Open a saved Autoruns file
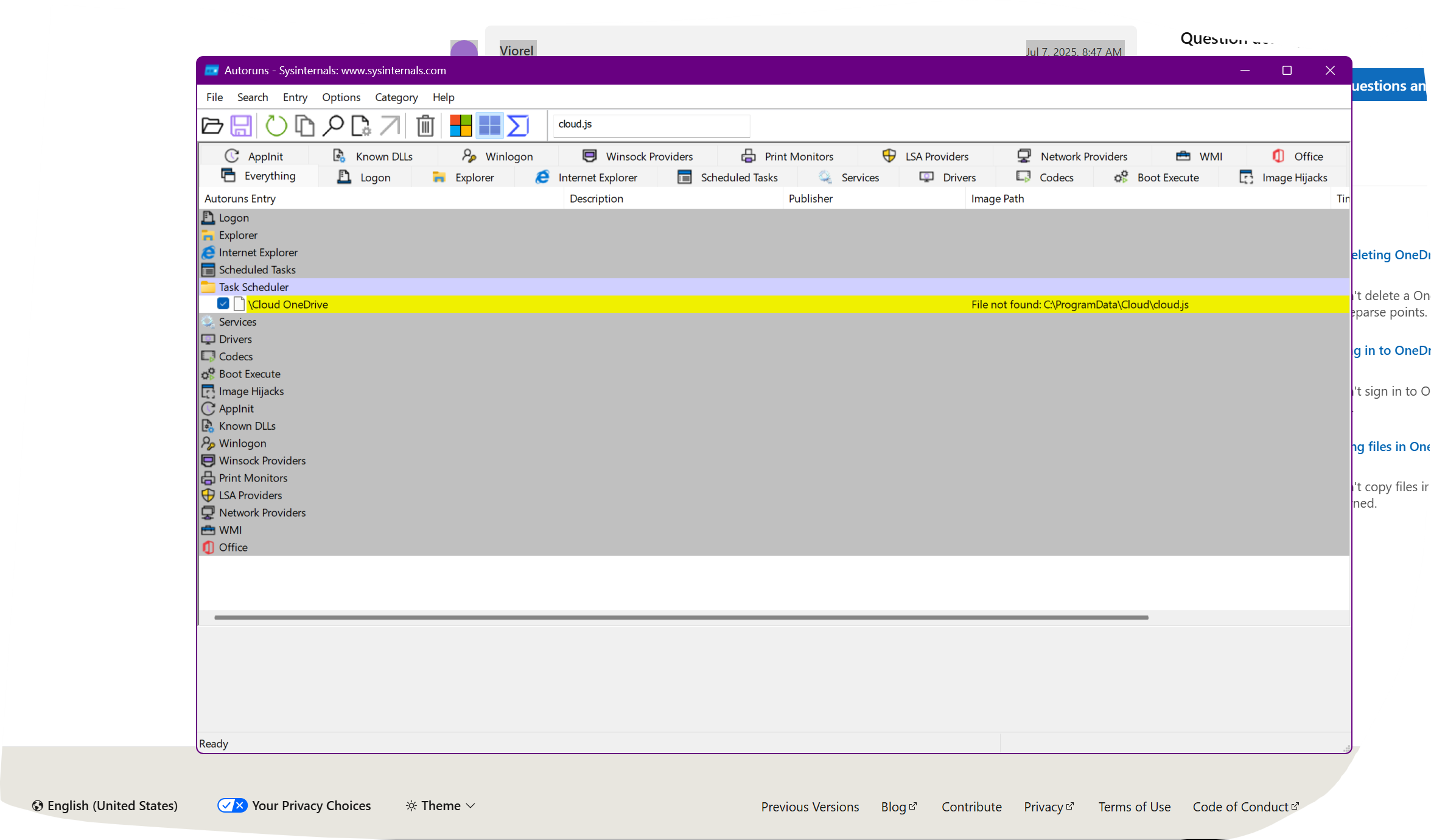The width and height of the screenshot is (1431, 840). point(212,125)
